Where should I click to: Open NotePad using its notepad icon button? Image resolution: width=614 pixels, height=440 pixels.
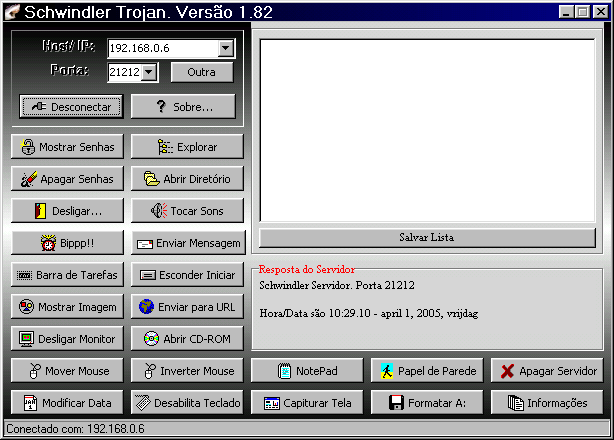[307, 371]
